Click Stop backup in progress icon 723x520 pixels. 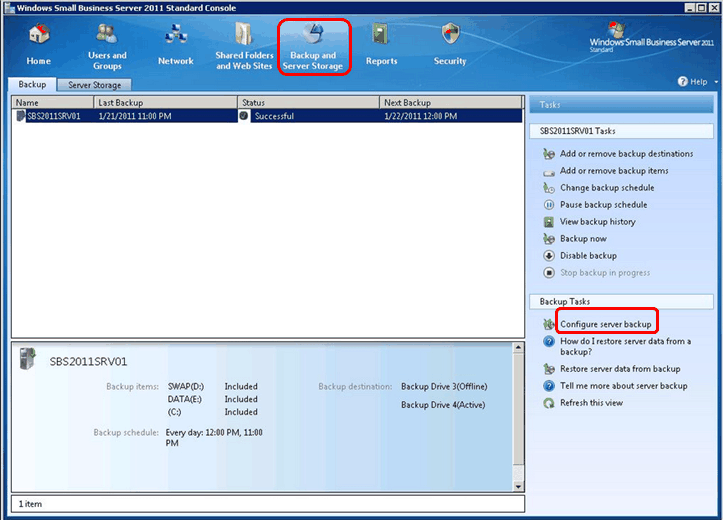pos(549,273)
